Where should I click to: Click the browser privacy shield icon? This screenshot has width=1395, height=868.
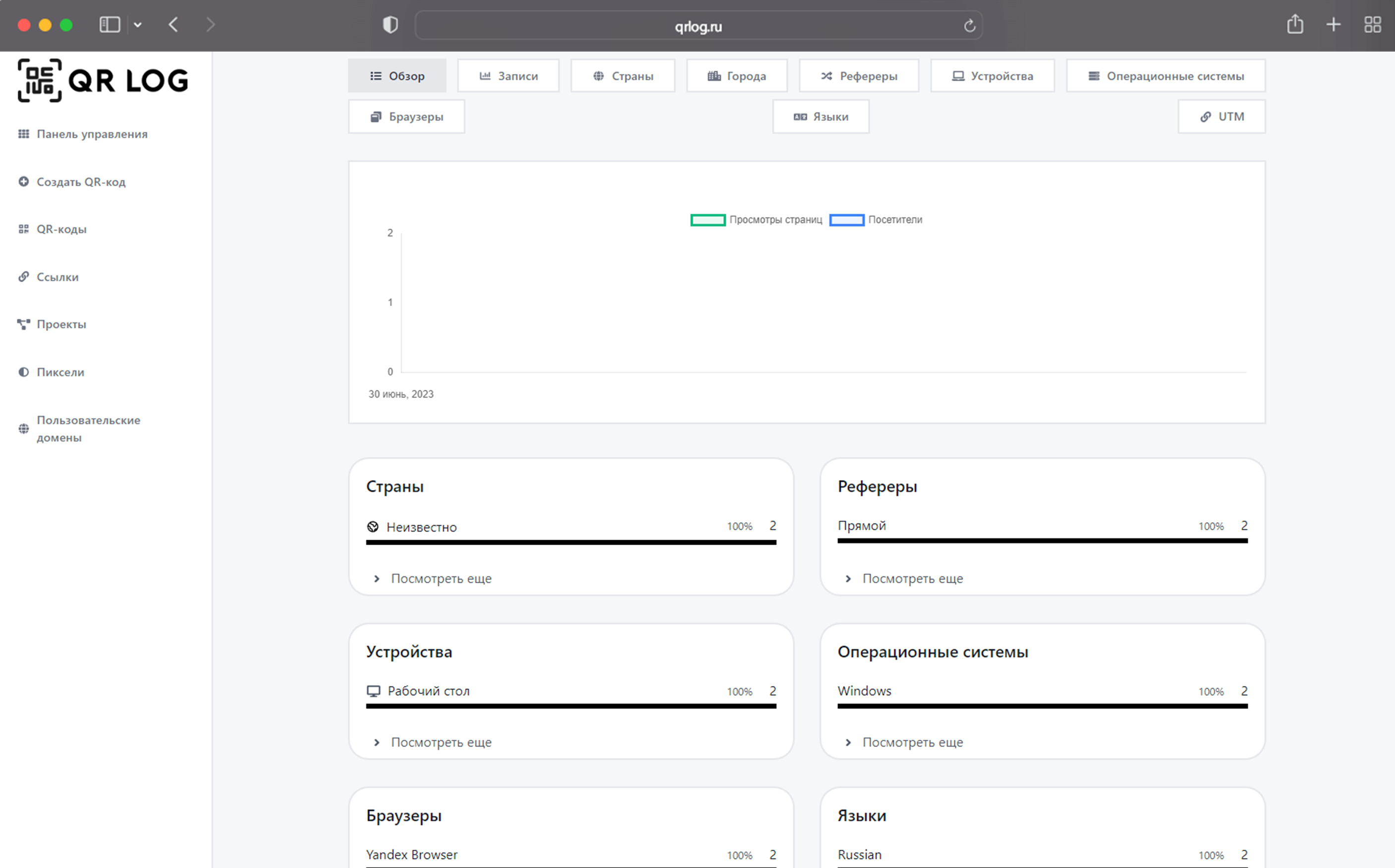pos(390,25)
